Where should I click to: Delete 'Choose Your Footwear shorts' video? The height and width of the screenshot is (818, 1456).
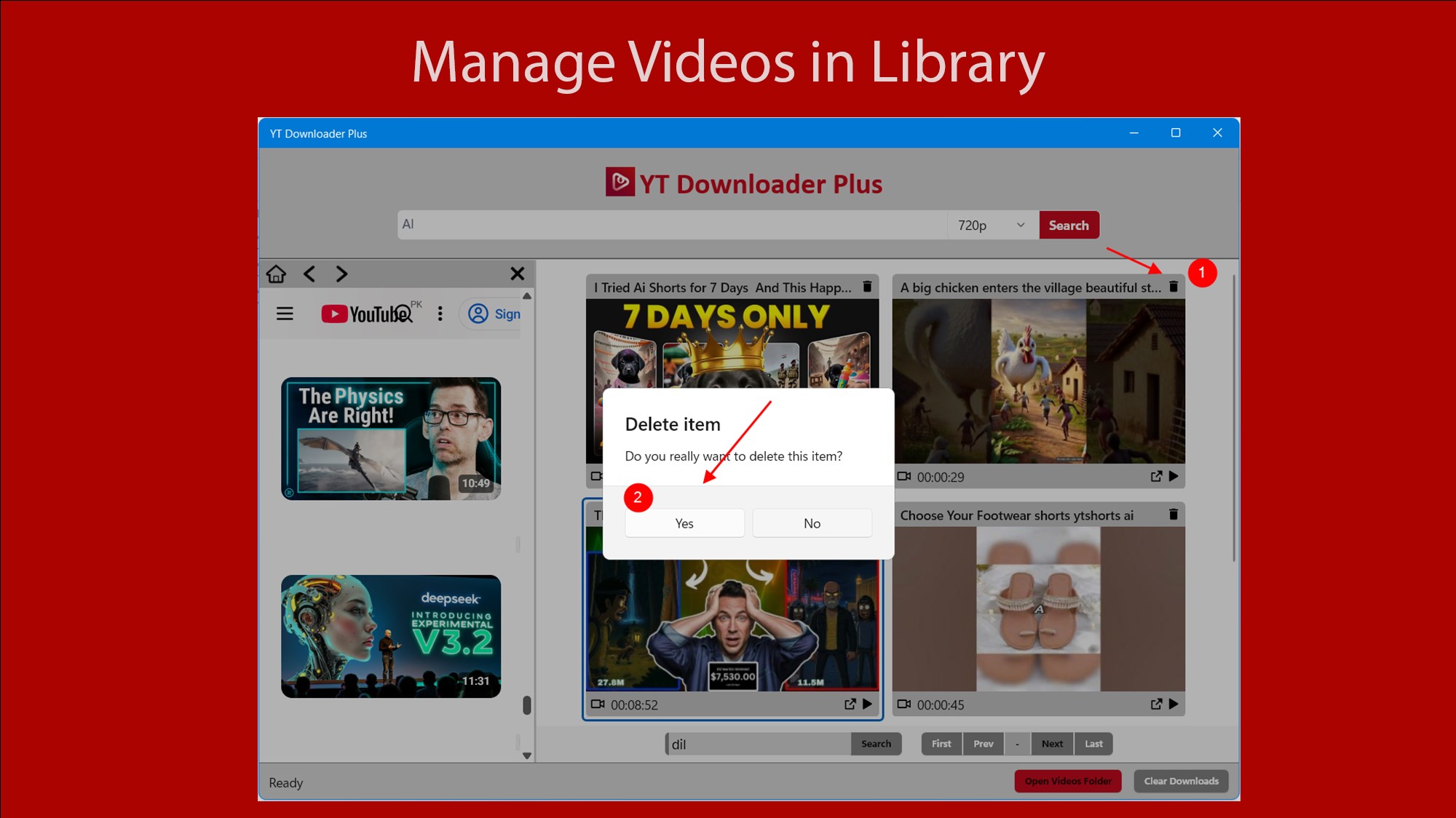pyautogui.click(x=1174, y=515)
